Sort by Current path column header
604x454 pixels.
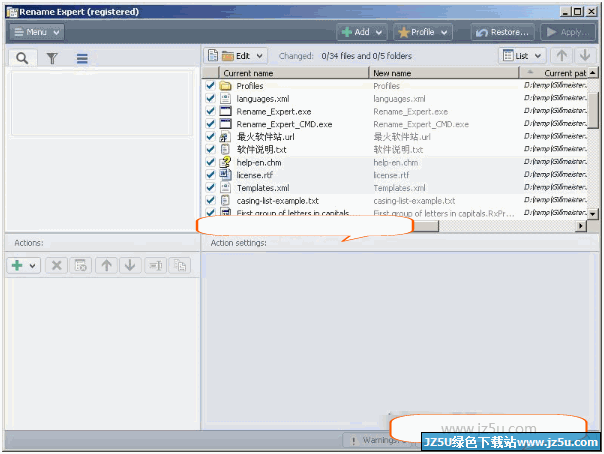[x=554, y=73]
